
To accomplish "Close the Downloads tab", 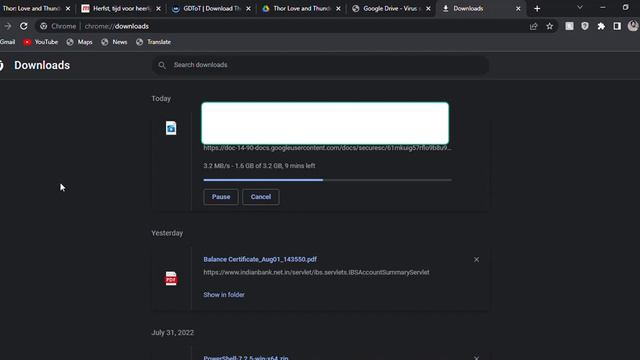I will click(x=518, y=9).
